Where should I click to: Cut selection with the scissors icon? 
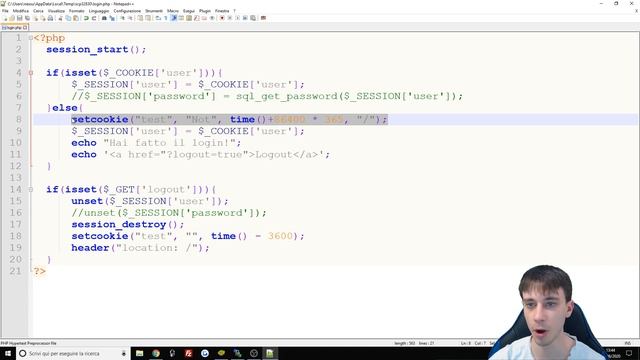(x=61, y=18)
